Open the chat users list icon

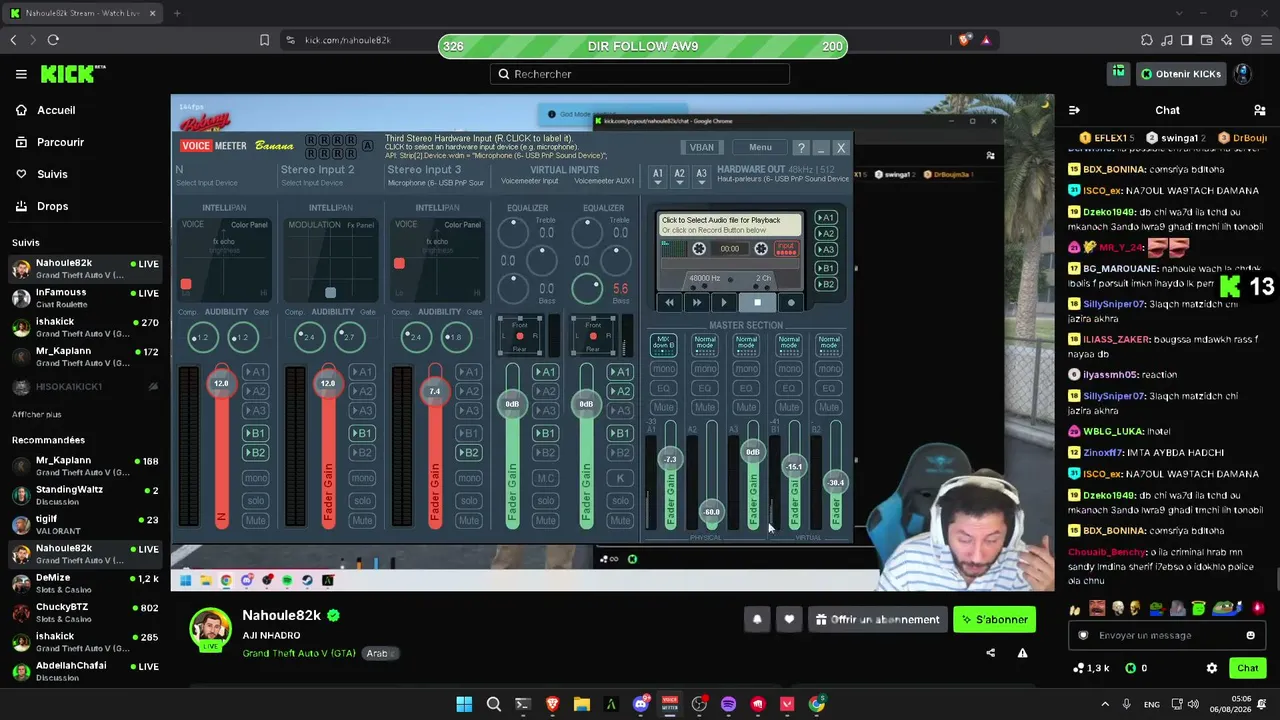click(1259, 110)
